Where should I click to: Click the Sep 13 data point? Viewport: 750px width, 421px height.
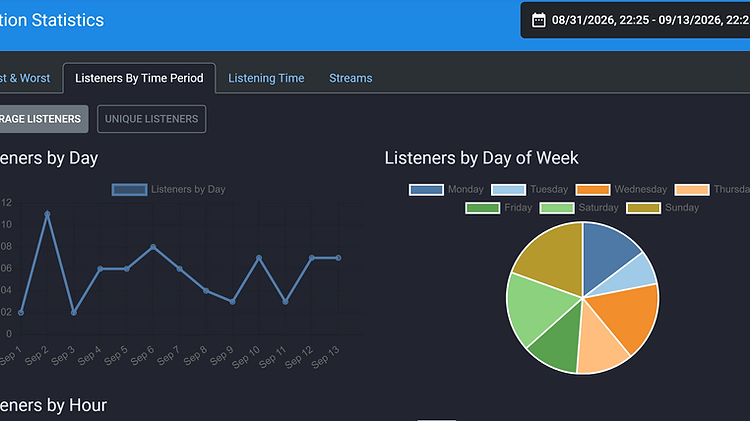[x=338, y=258]
